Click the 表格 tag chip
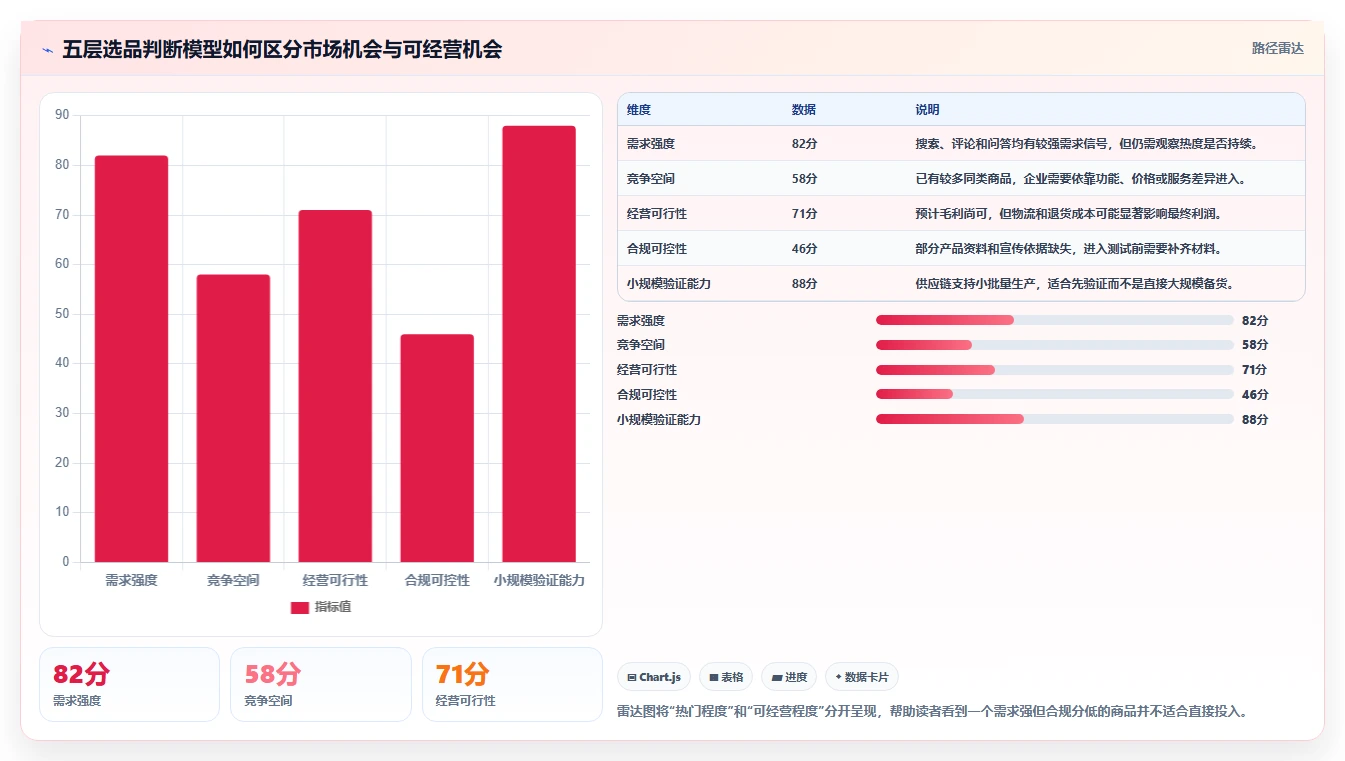 726,677
